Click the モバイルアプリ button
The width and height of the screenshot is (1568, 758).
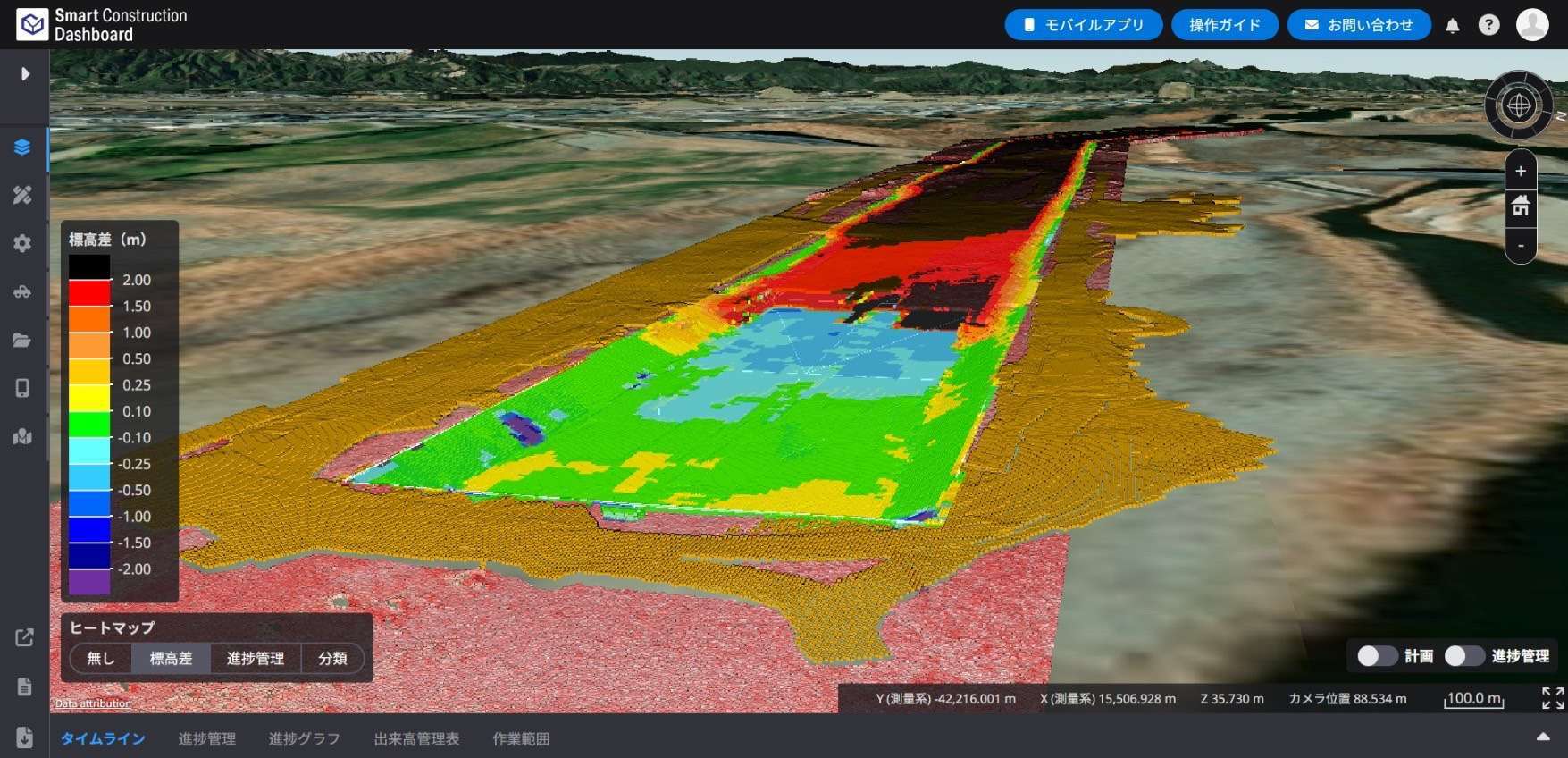pos(1083,25)
